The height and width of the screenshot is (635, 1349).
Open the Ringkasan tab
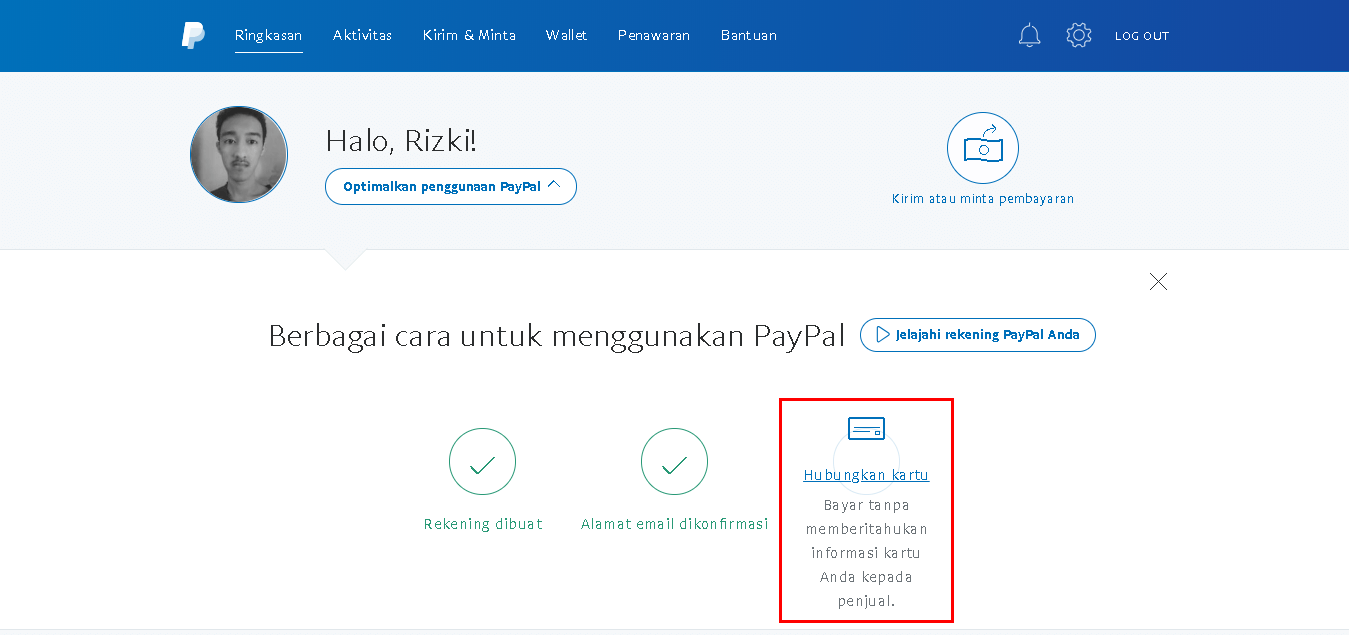[x=268, y=35]
